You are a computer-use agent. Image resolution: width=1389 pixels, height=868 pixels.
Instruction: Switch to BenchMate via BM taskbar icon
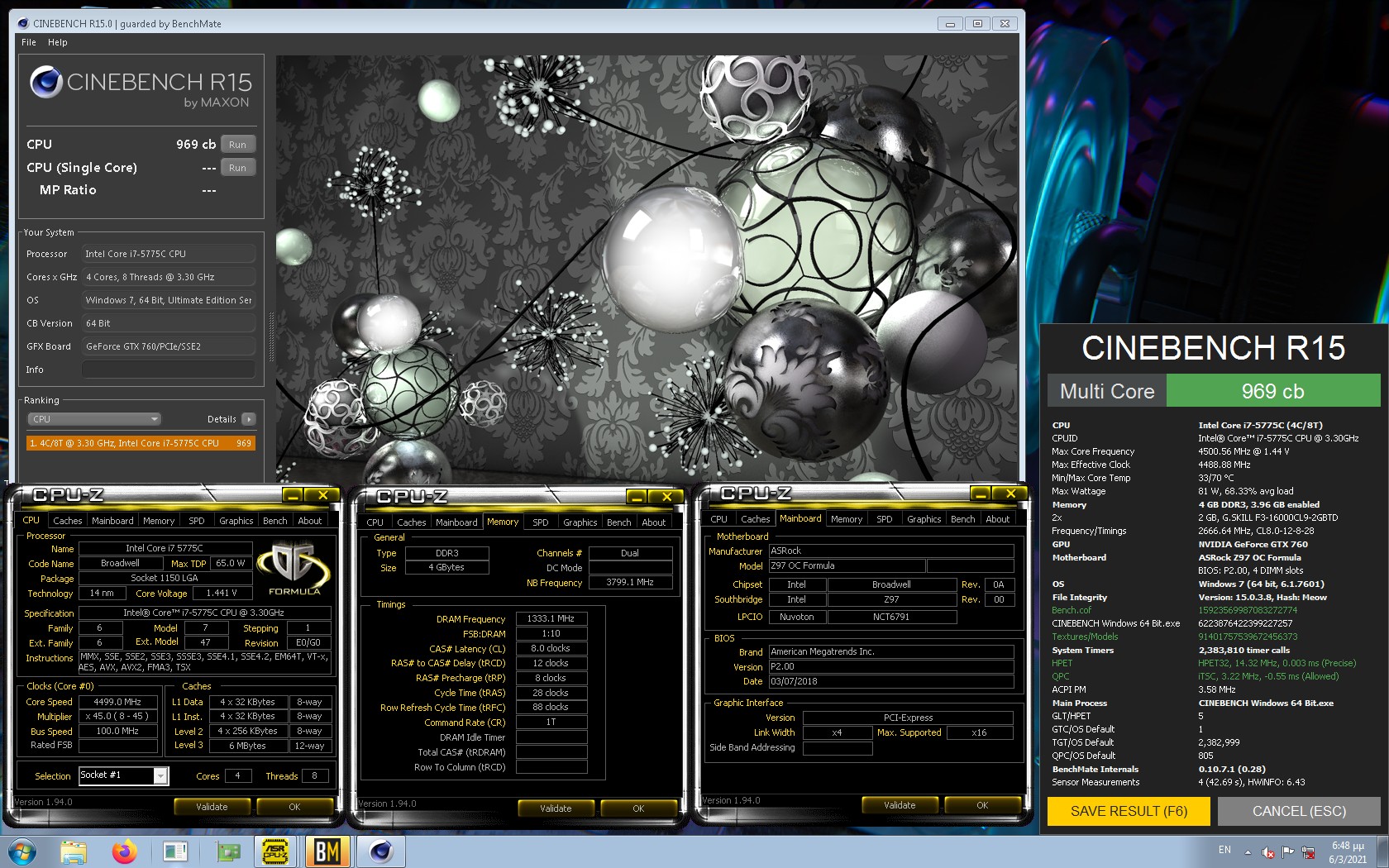tap(327, 851)
